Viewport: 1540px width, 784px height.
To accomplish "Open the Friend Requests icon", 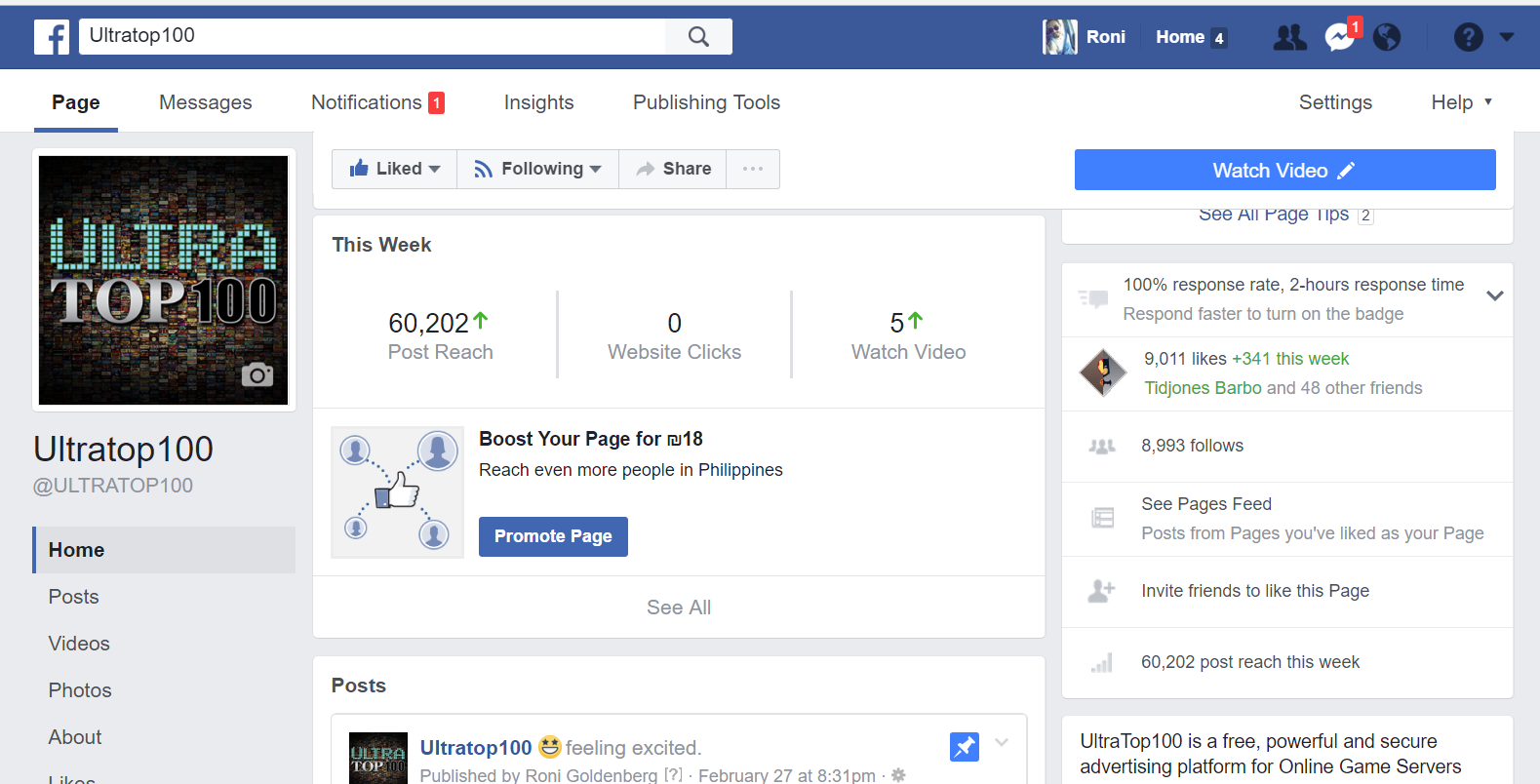I will 1289,37.
